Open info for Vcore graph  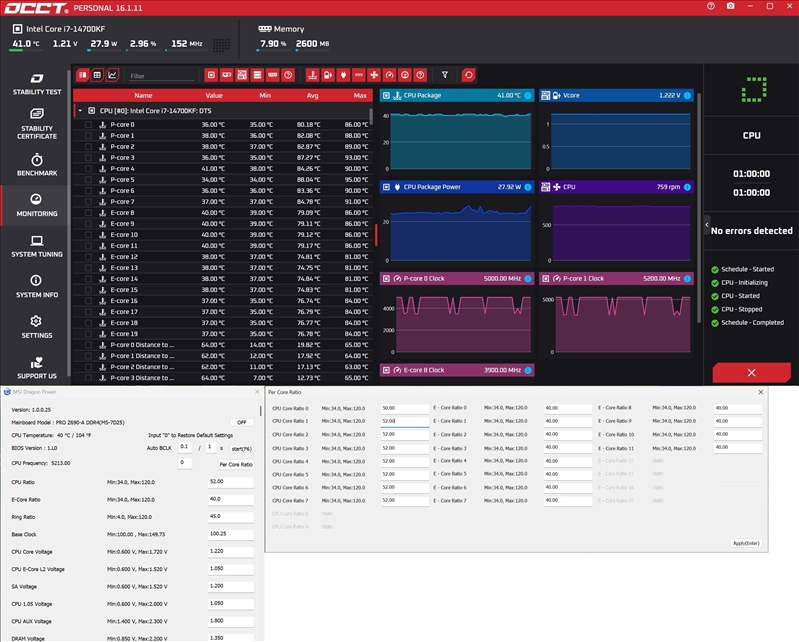click(687, 95)
